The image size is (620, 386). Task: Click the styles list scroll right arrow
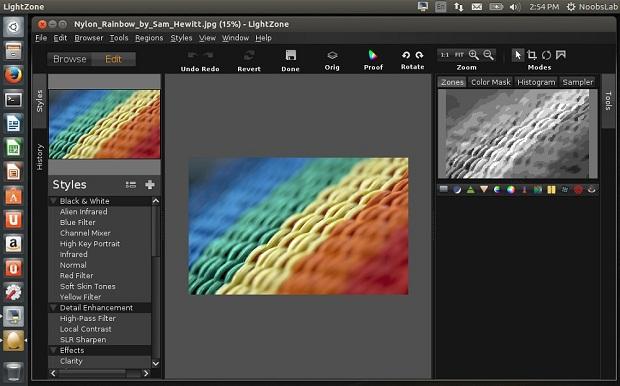click(x=146, y=373)
